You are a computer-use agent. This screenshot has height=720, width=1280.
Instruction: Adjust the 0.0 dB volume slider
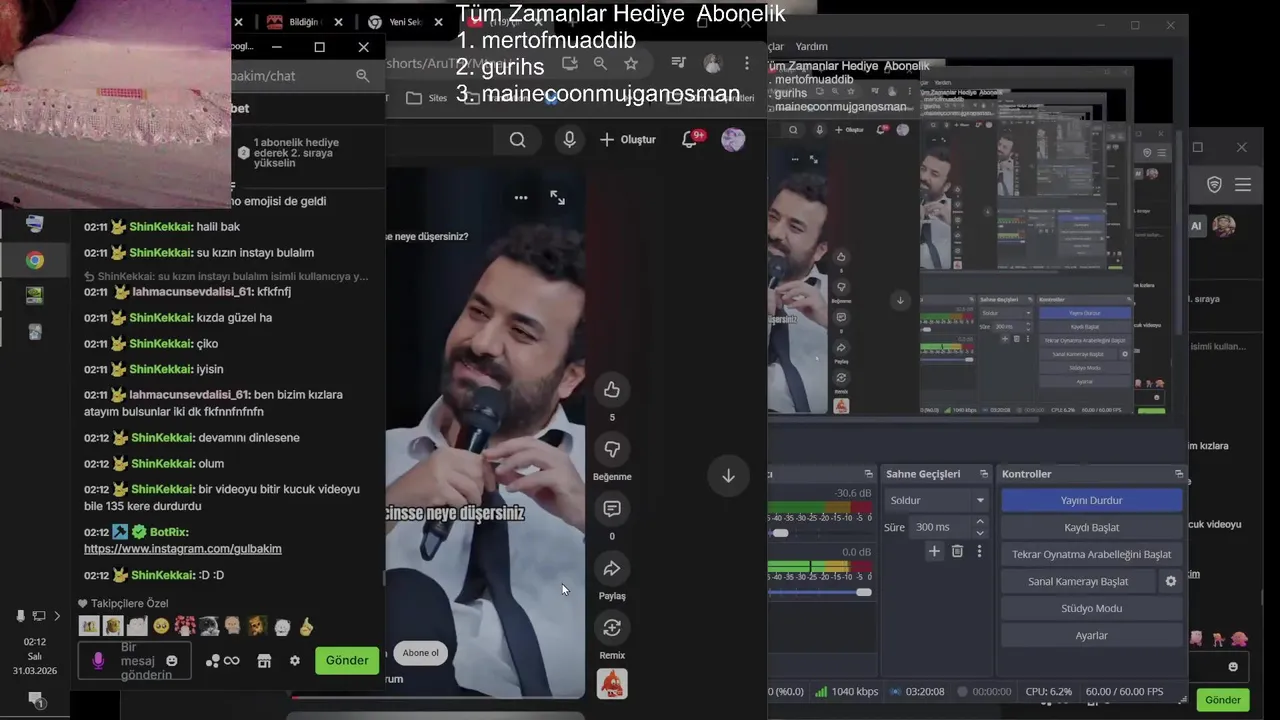[864, 592]
